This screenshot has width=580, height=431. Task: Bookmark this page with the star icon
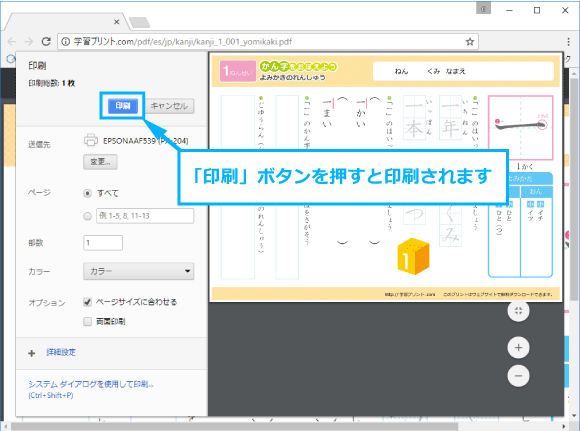pyautogui.click(x=470, y=41)
